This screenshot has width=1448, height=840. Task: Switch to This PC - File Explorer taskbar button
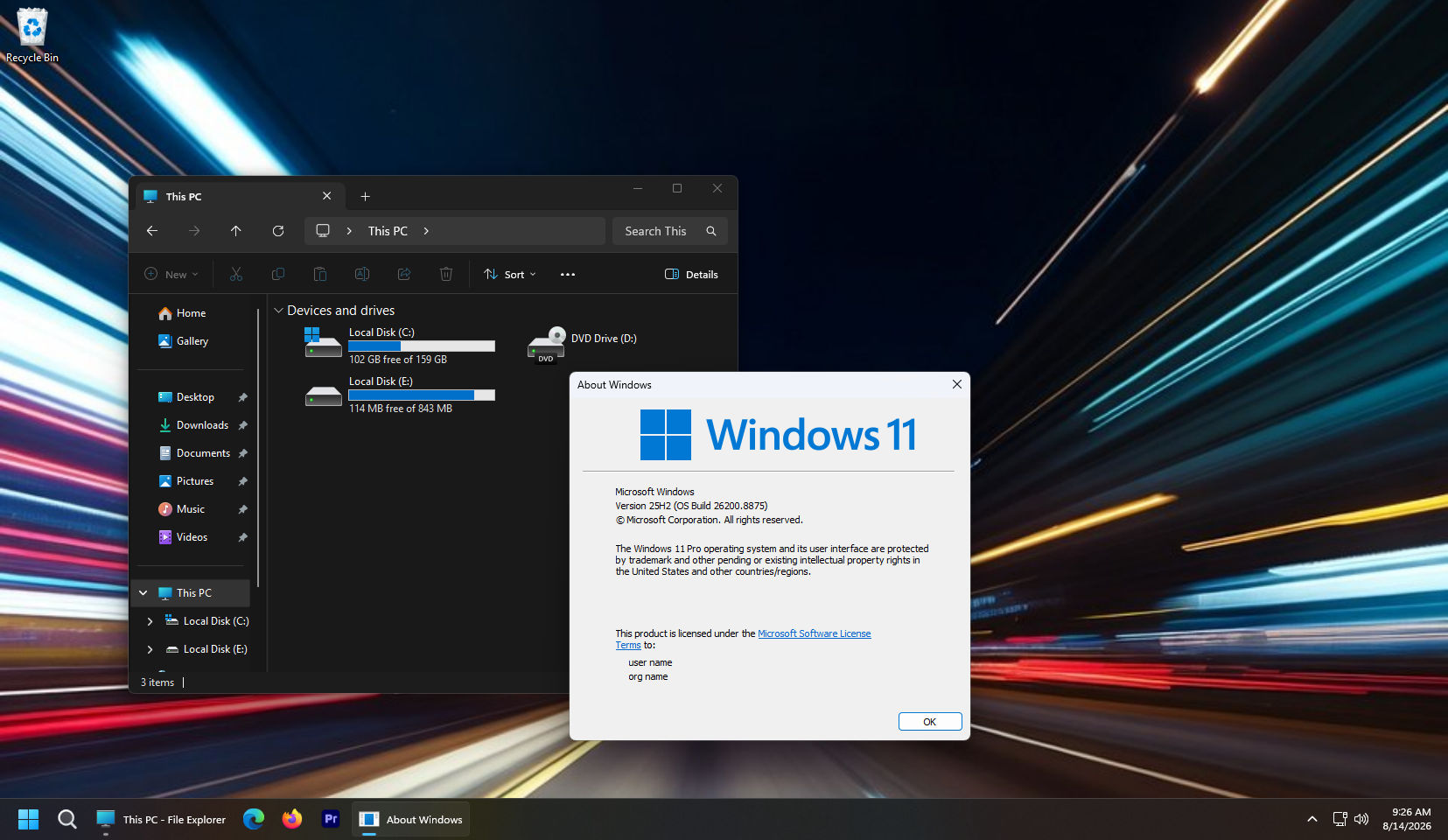tap(161, 819)
